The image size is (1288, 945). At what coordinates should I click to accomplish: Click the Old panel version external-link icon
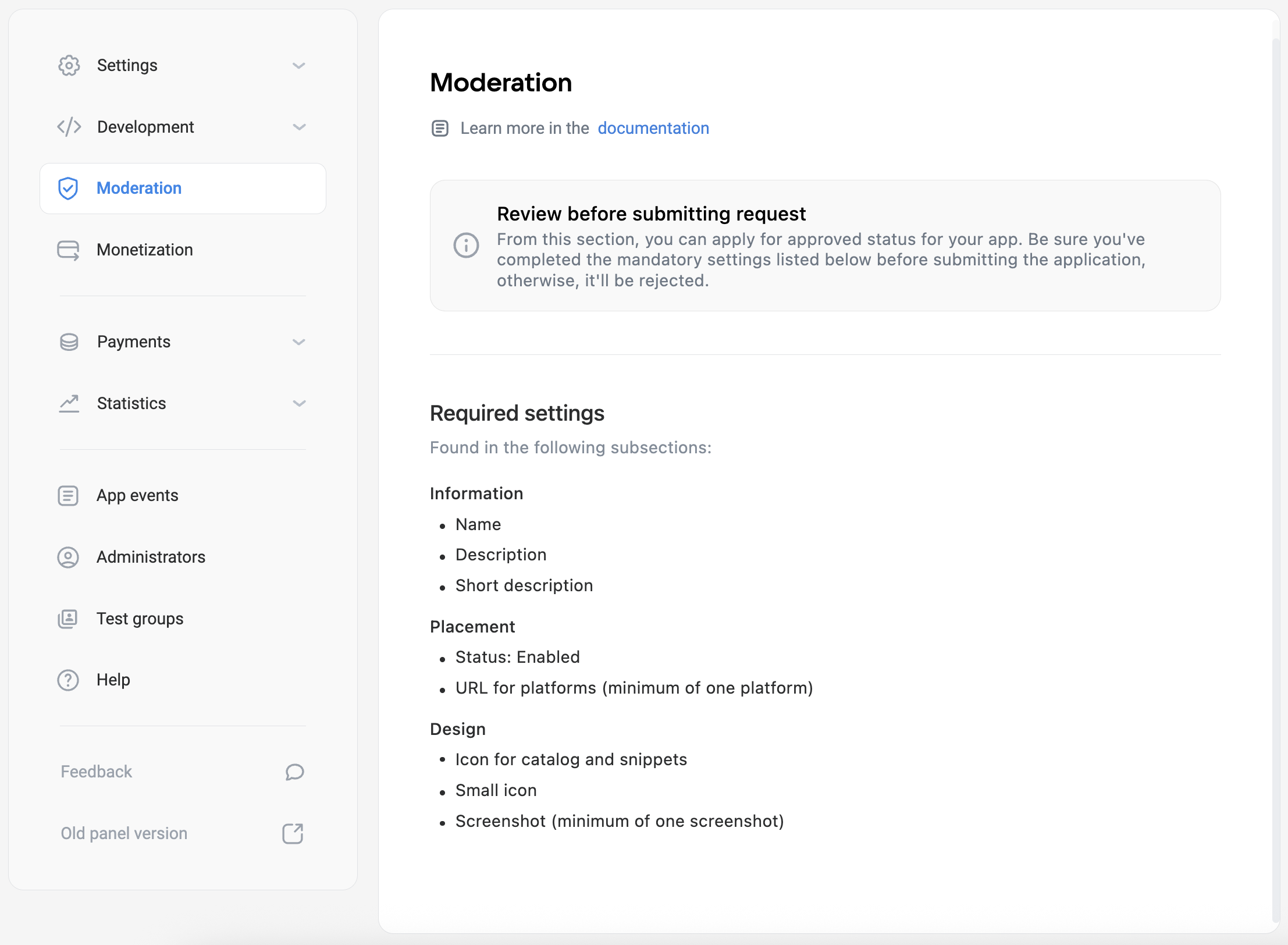click(293, 834)
